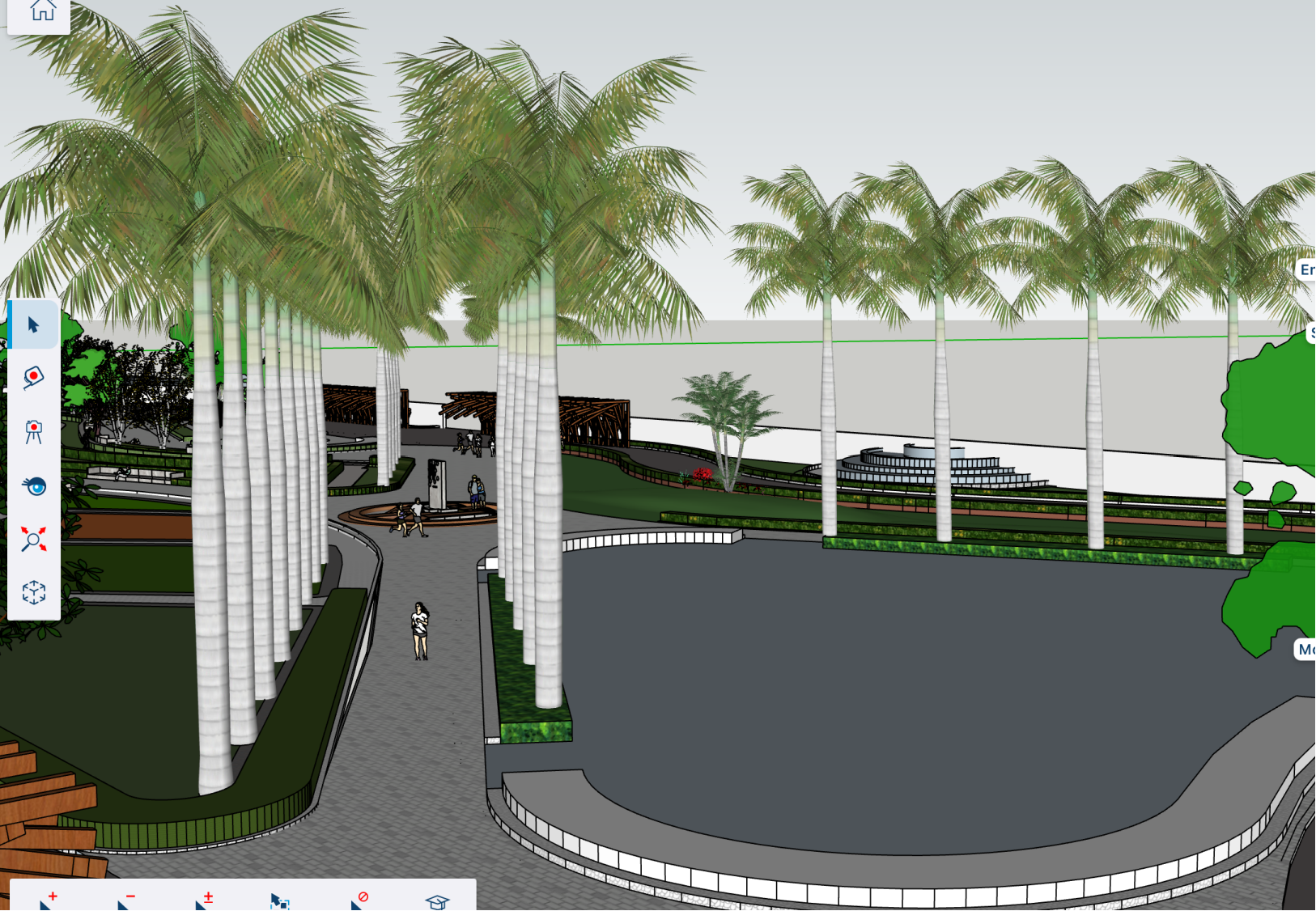Open the graduation cap Instructor icon

[437, 901]
